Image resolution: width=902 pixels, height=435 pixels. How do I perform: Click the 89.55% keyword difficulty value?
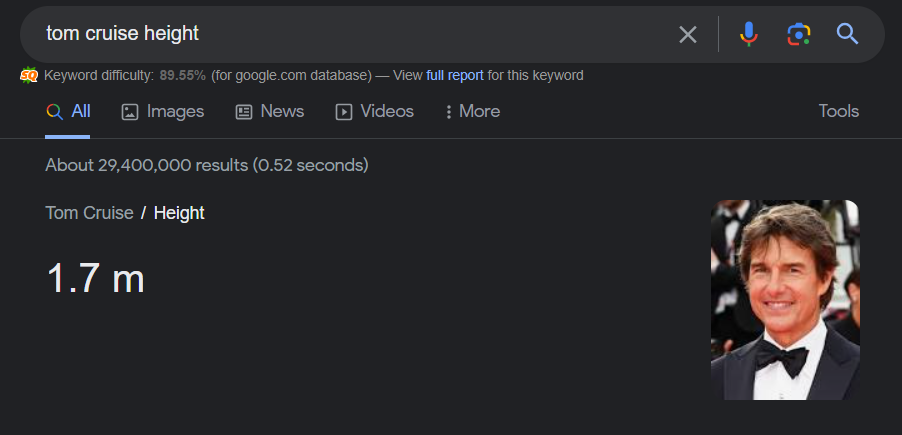pos(183,75)
